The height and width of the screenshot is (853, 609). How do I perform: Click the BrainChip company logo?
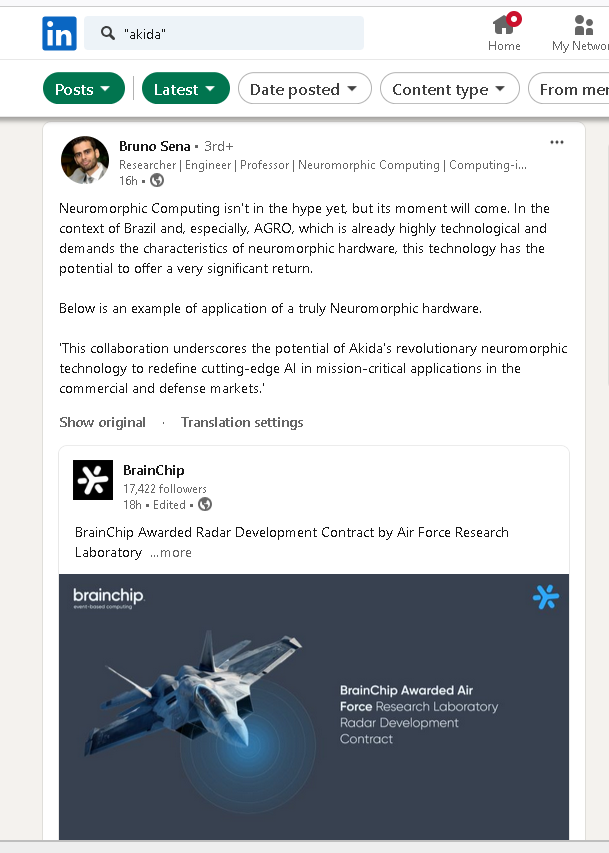coord(93,480)
